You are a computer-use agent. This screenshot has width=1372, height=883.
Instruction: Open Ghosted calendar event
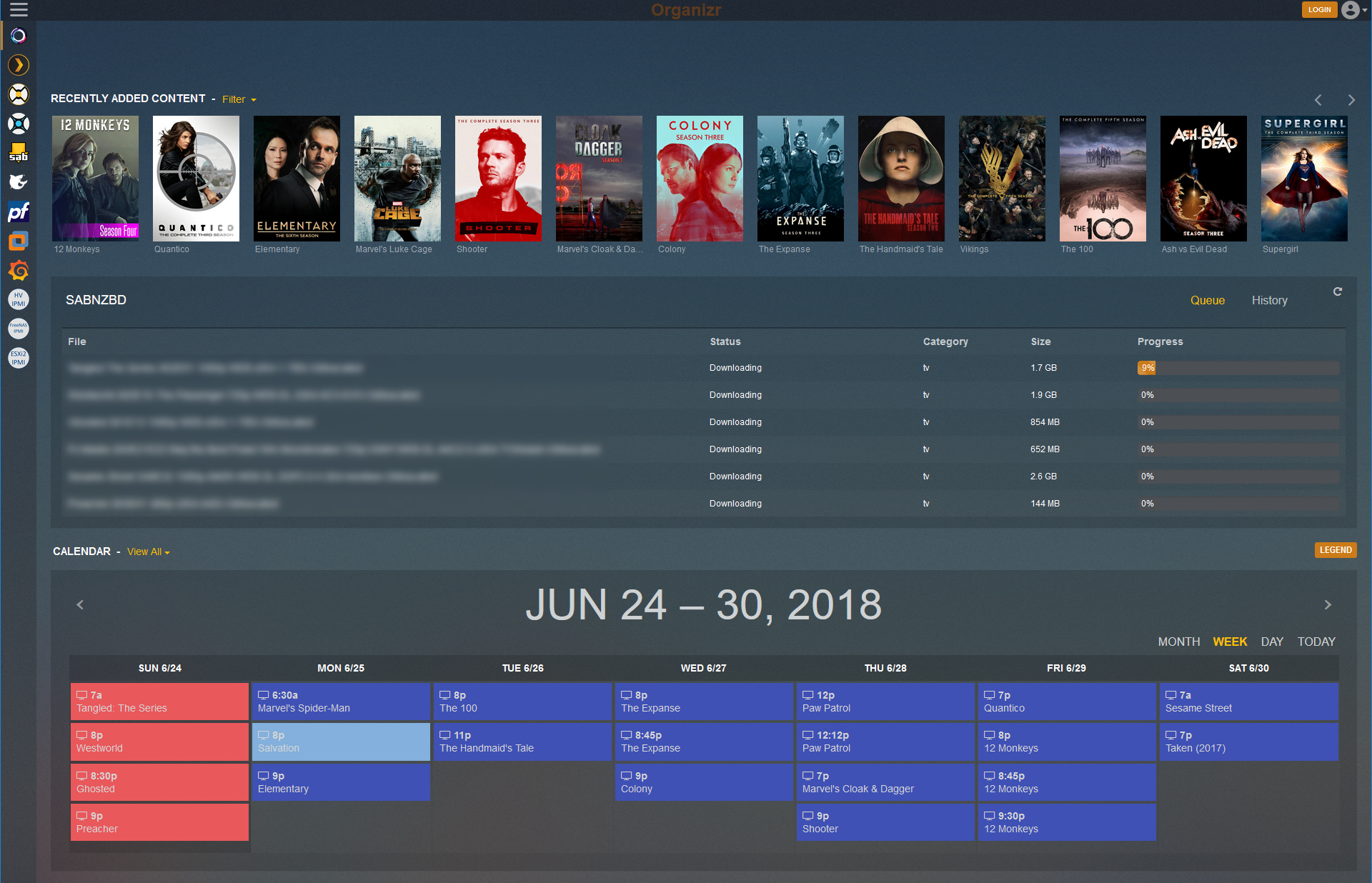159,782
